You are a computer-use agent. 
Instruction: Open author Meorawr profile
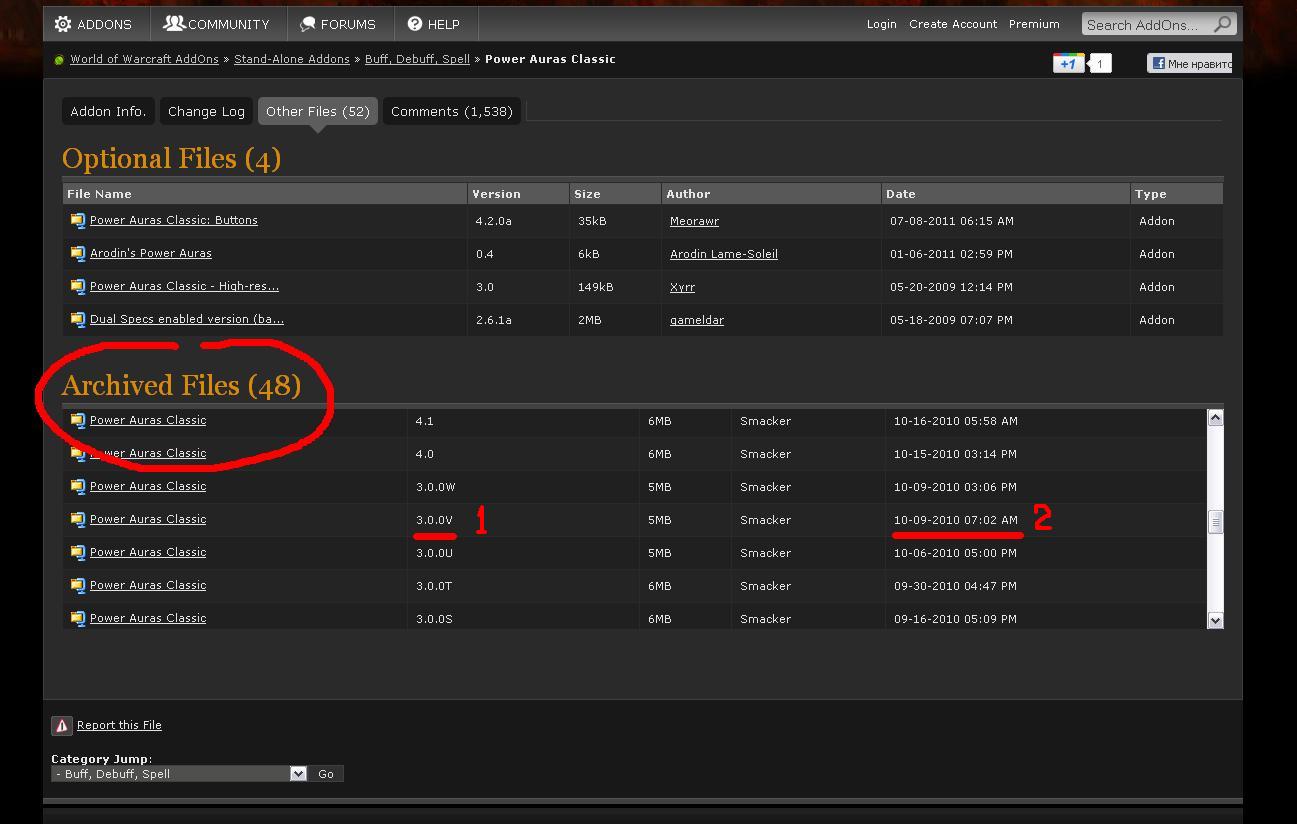(x=694, y=221)
